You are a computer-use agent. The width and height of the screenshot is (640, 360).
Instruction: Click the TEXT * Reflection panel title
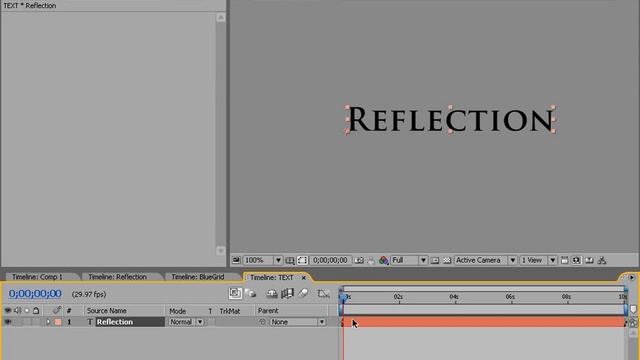point(30,6)
